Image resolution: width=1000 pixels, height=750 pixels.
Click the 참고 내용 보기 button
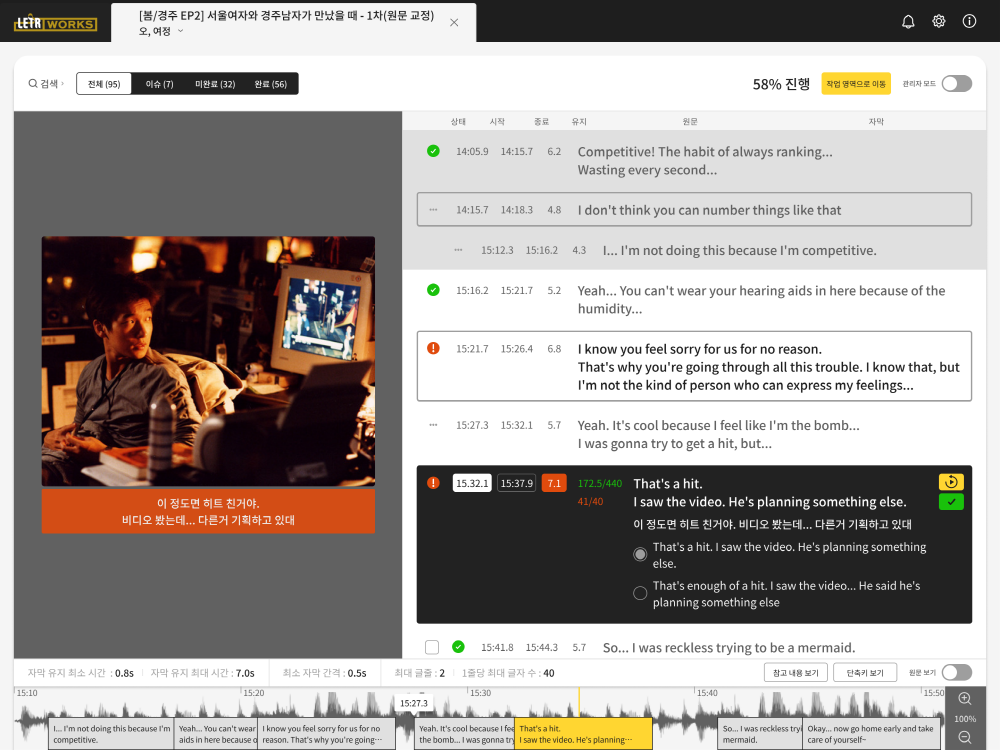tap(795, 673)
